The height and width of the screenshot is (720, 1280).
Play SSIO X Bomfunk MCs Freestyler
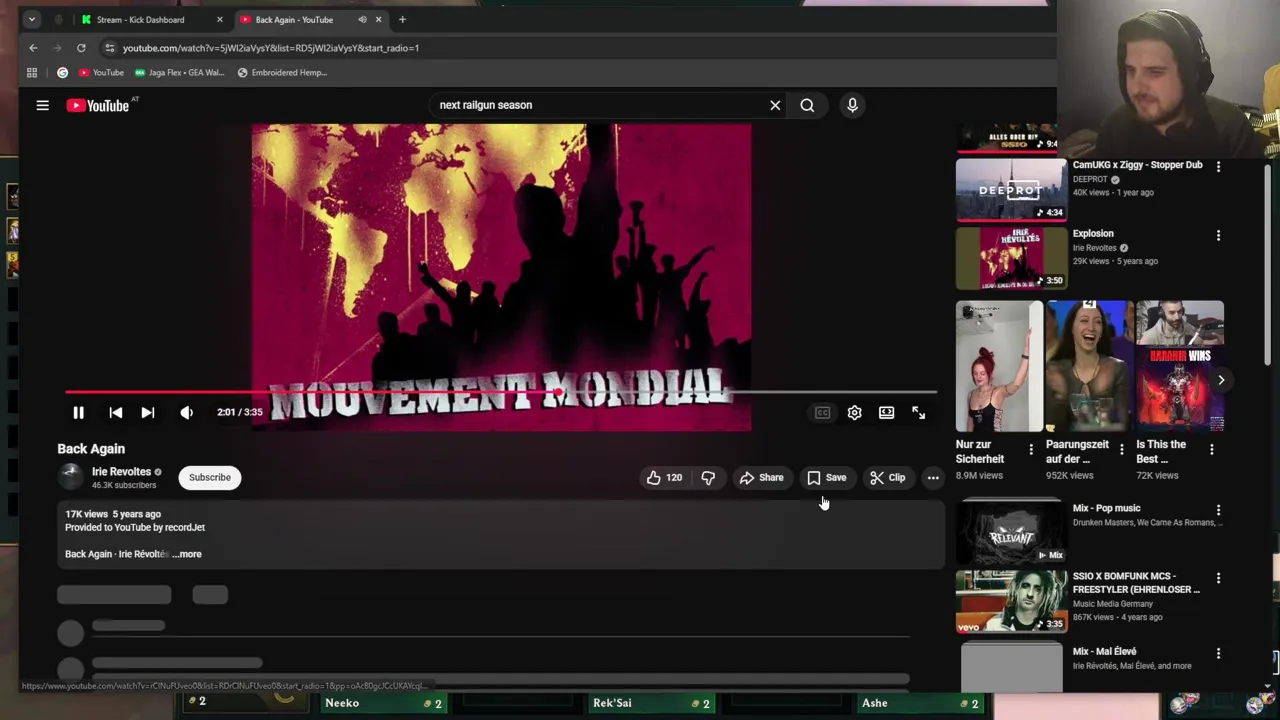click(x=1011, y=601)
